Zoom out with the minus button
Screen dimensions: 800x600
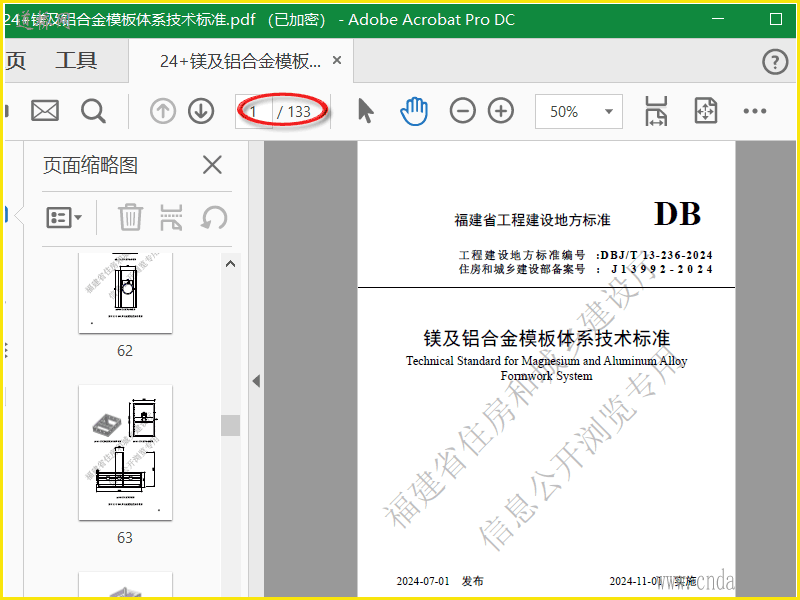pyautogui.click(x=463, y=111)
